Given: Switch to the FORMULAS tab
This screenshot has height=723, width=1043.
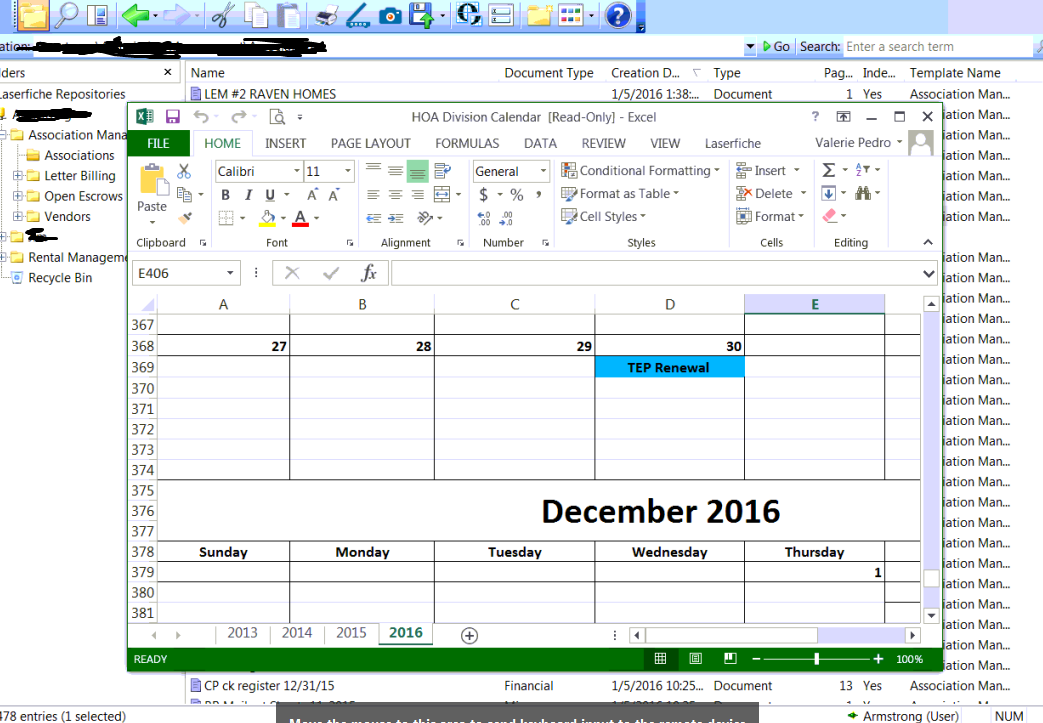Looking at the screenshot, I should (467, 144).
